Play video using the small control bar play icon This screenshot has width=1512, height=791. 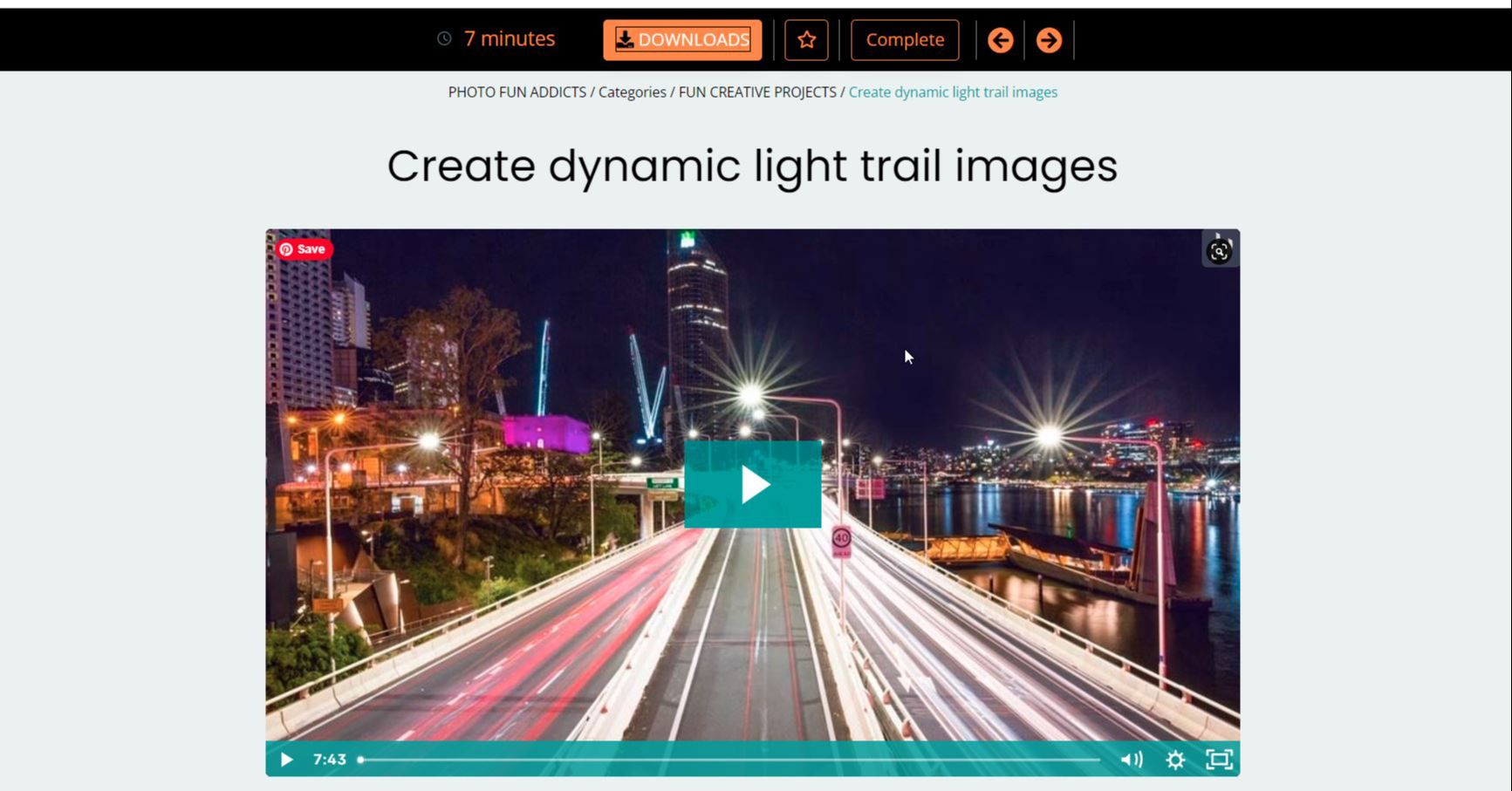[x=286, y=760]
